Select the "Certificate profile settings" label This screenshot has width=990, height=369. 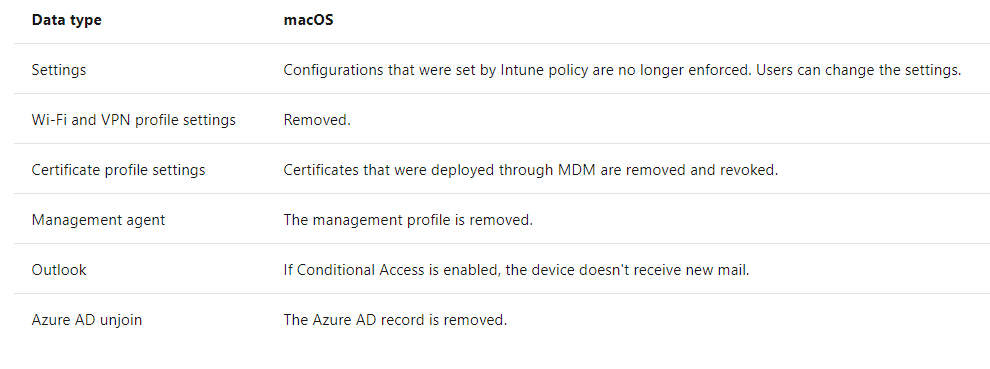point(119,170)
